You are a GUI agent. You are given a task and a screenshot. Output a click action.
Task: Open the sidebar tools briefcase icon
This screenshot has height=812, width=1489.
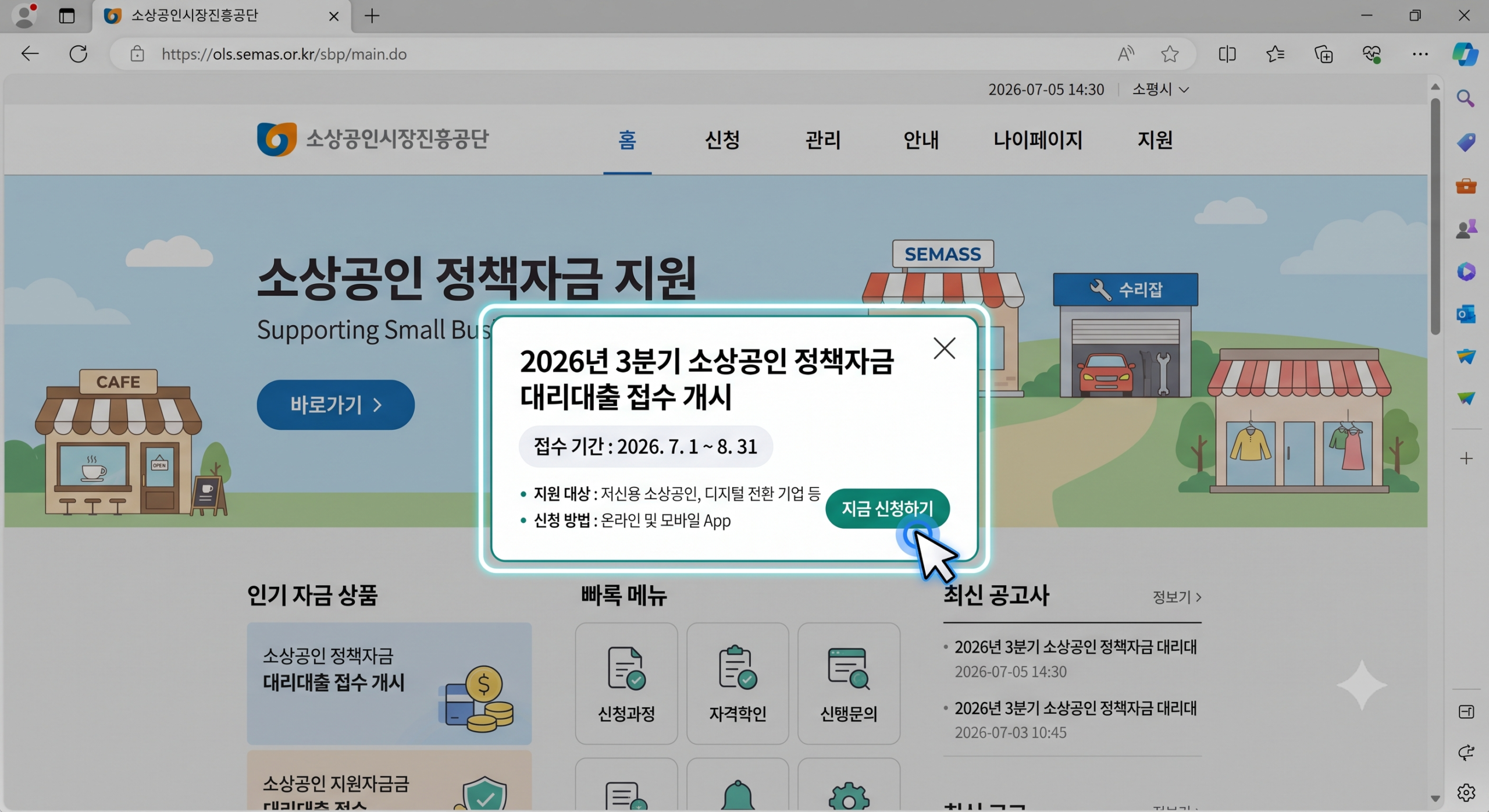(1466, 186)
